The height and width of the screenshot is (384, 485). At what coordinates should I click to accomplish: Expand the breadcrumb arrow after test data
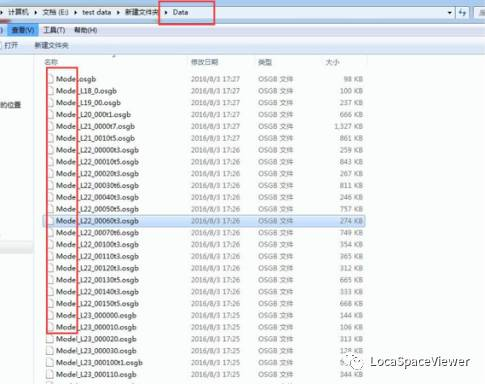(x=118, y=12)
